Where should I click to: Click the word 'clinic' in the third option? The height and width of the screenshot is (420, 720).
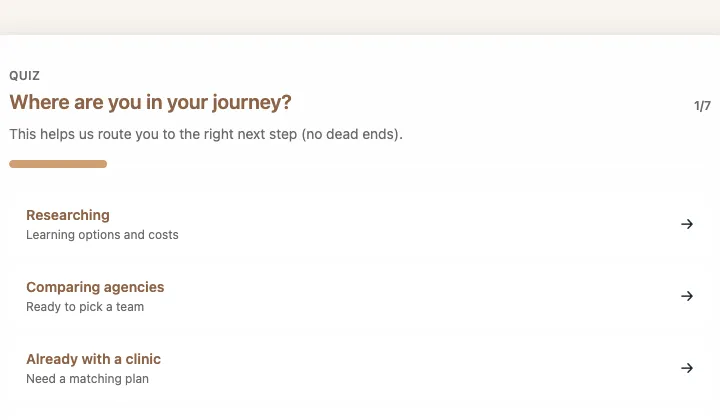pyautogui.click(x=140, y=359)
